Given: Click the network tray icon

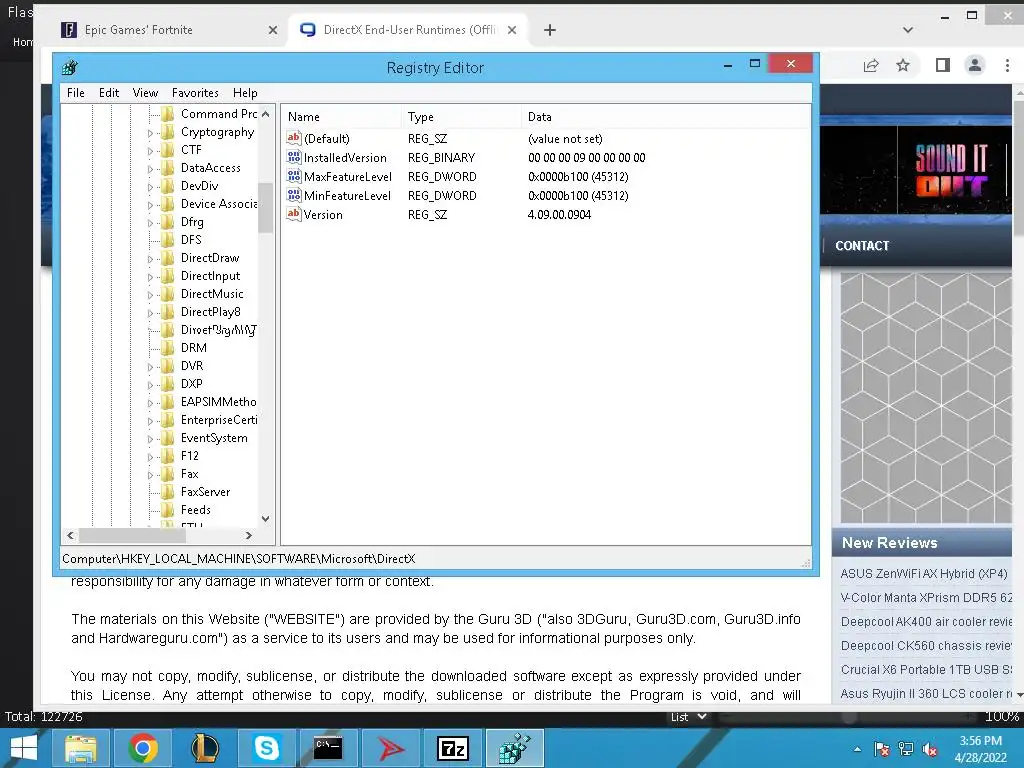Looking at the screenshot, I should (906, 749).
